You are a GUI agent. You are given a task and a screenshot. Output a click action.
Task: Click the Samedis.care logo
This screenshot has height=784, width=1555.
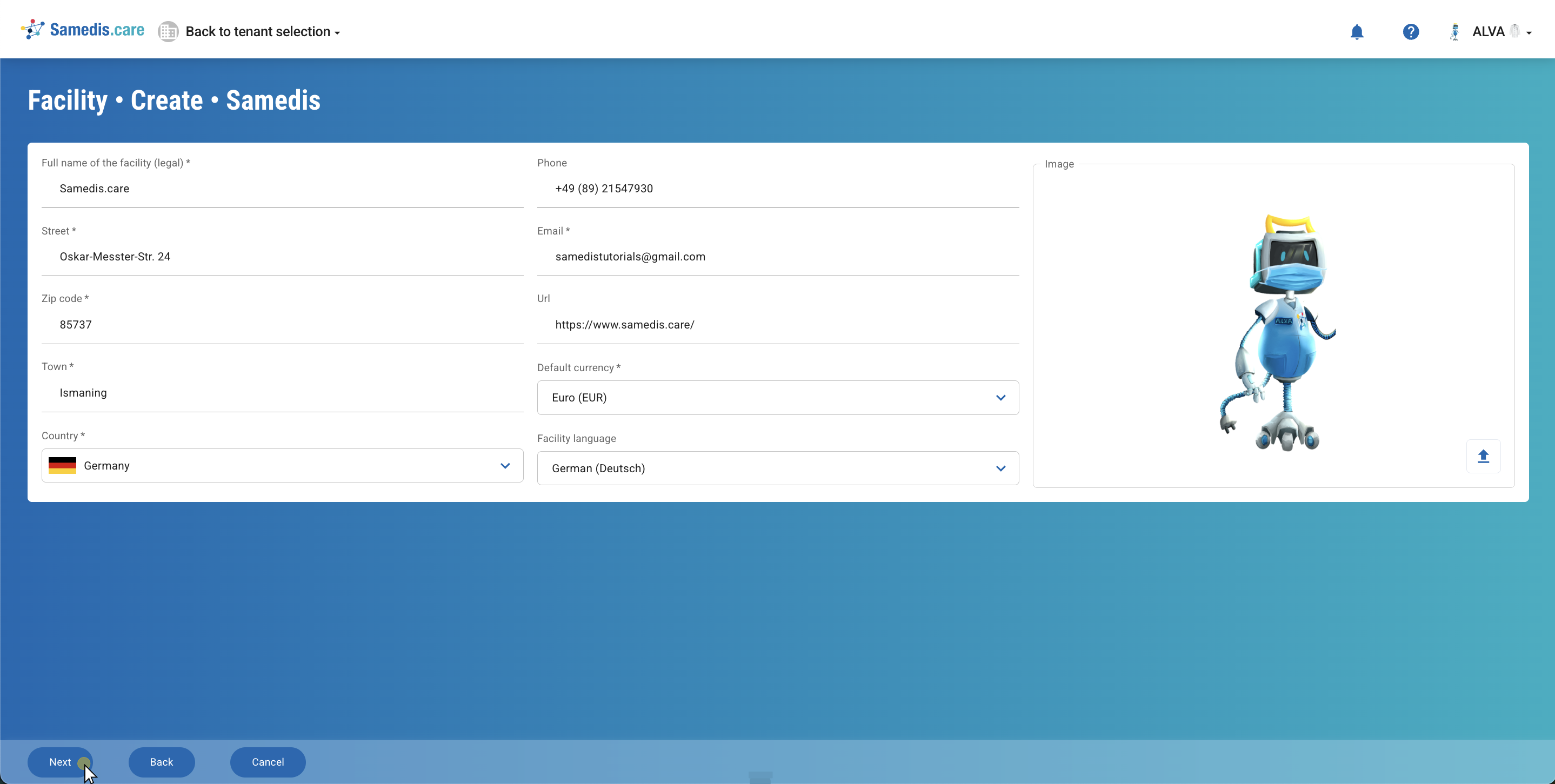tap(82, 29)
